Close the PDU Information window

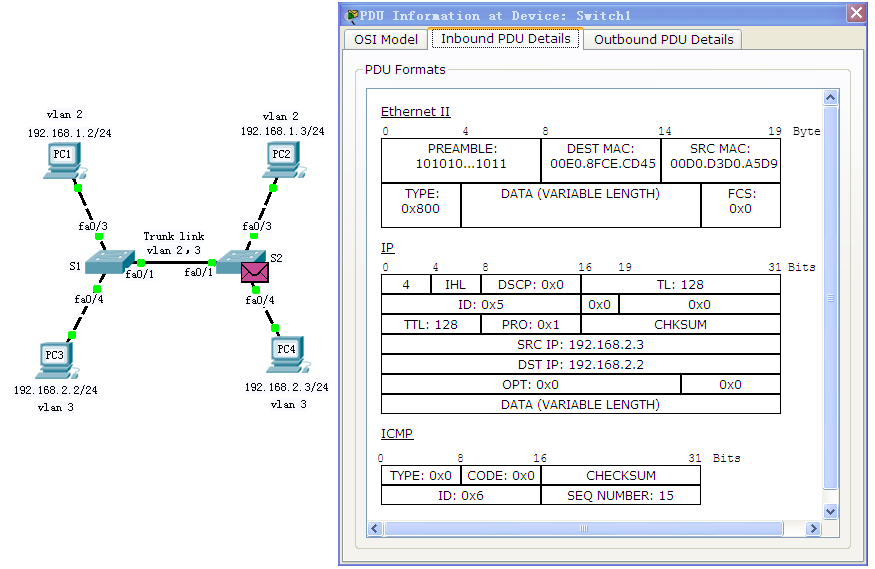(856, 14)
